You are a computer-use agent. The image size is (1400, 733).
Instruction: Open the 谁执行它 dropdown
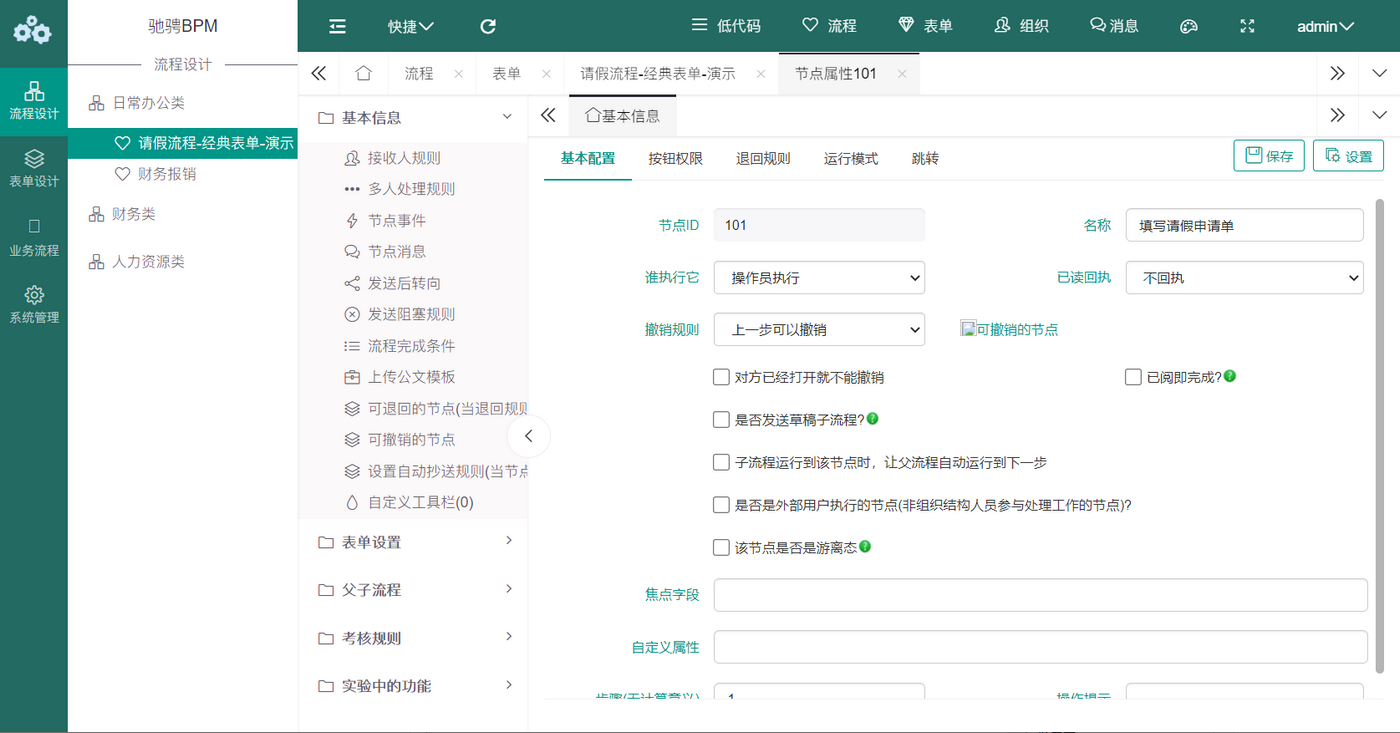(x=819, y=277)
